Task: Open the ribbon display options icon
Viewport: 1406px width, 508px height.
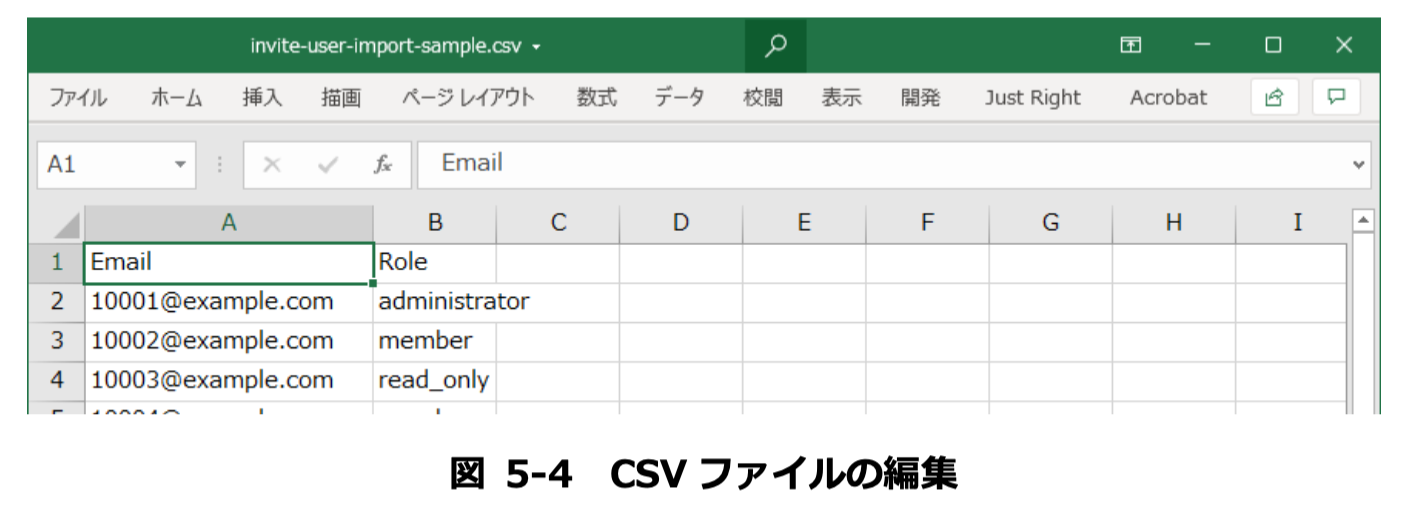Action: 1131,45
